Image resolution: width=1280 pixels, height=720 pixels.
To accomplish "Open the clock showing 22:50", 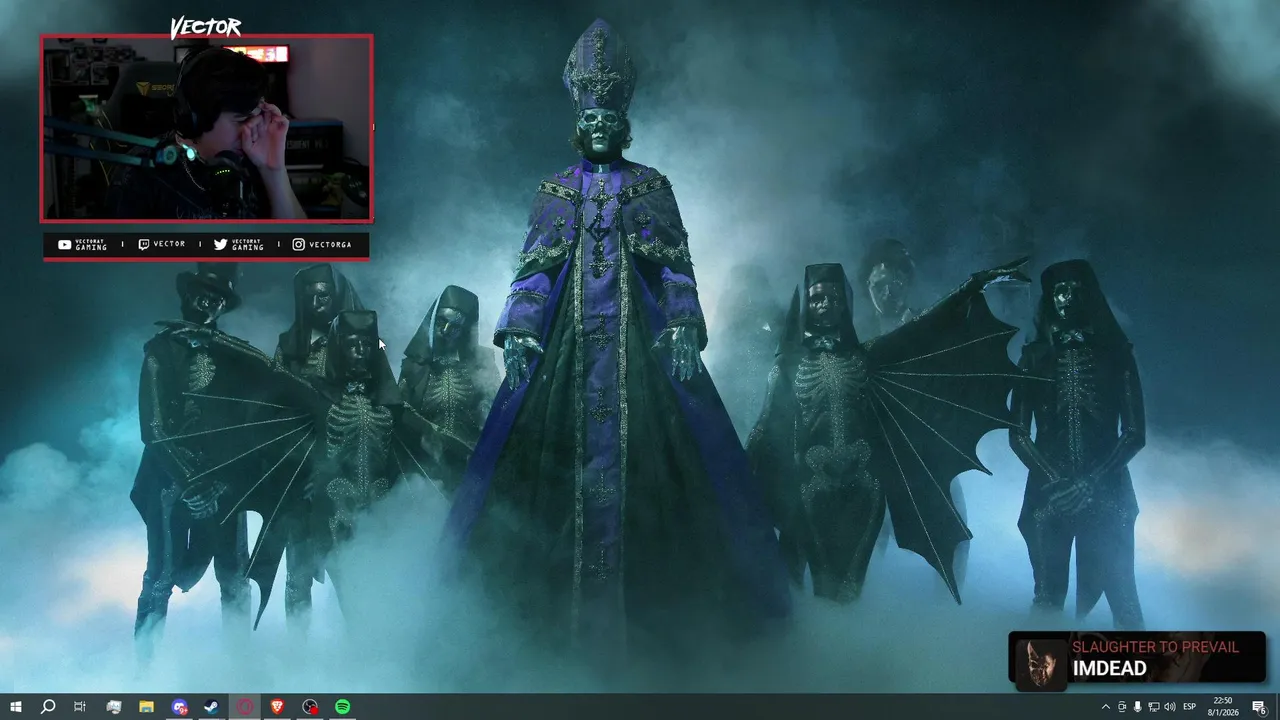I will coord(1223,707).
